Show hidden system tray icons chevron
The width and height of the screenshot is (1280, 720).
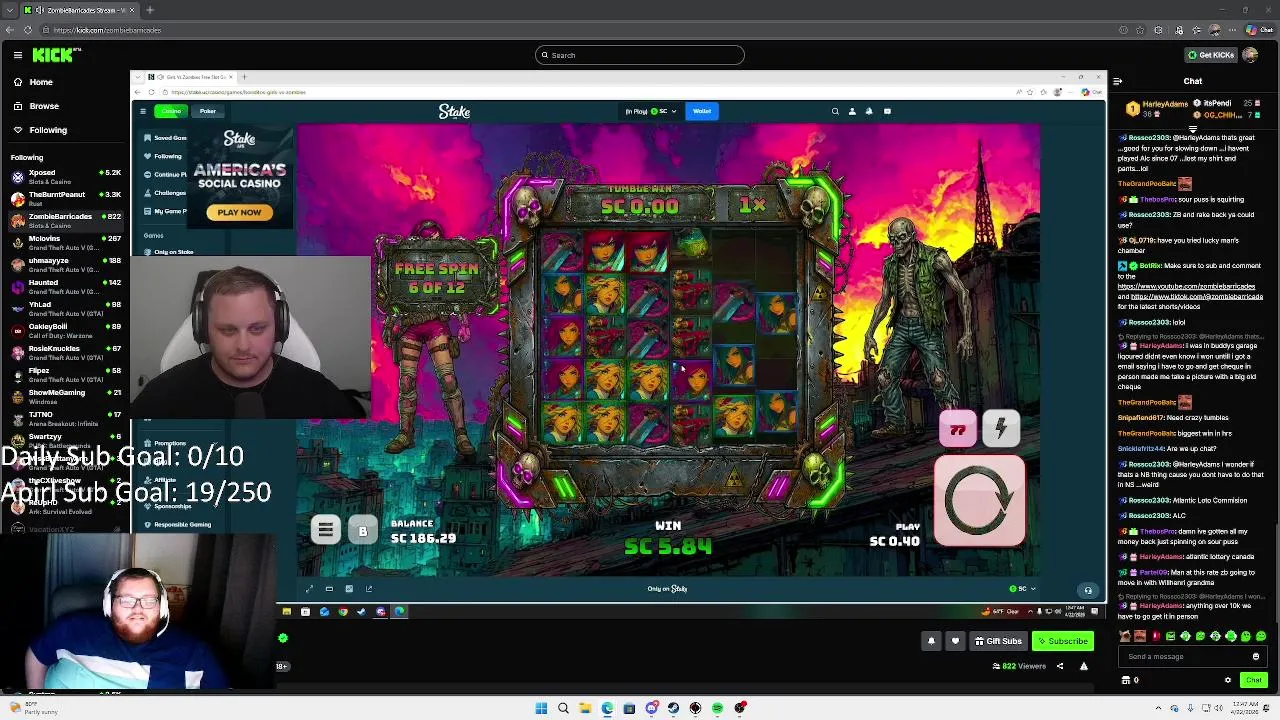[x=1159, y=708]
